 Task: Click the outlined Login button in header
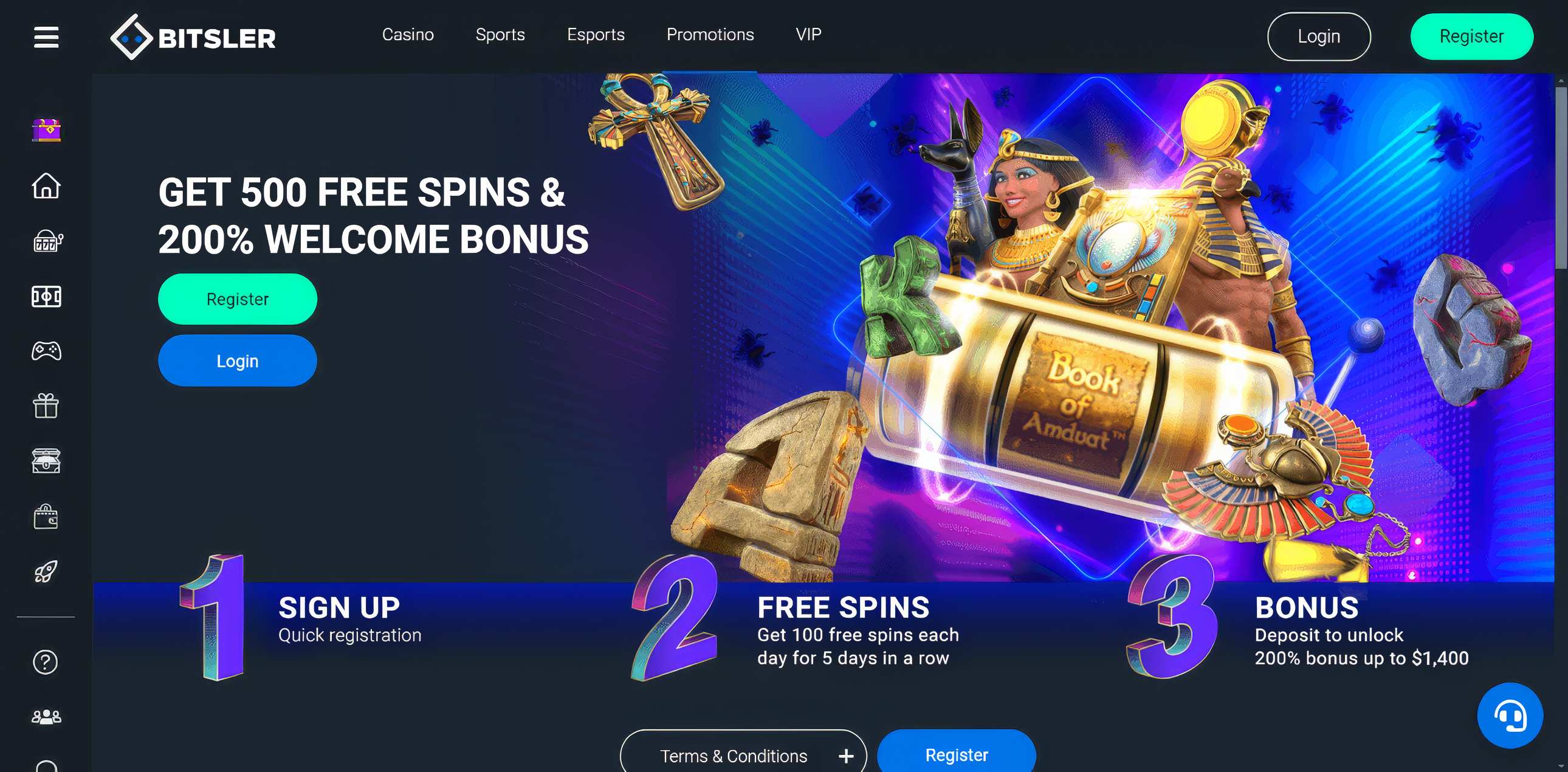[1318, 36]
